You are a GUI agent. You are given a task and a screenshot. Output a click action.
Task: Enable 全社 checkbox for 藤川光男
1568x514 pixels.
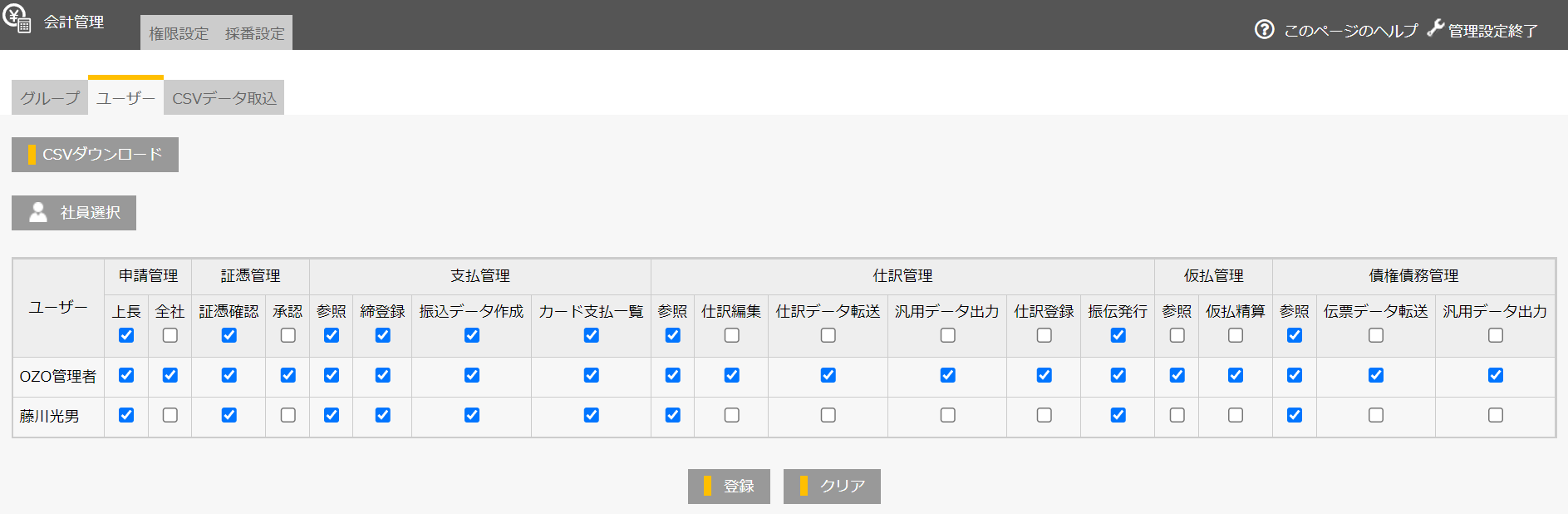170,415
